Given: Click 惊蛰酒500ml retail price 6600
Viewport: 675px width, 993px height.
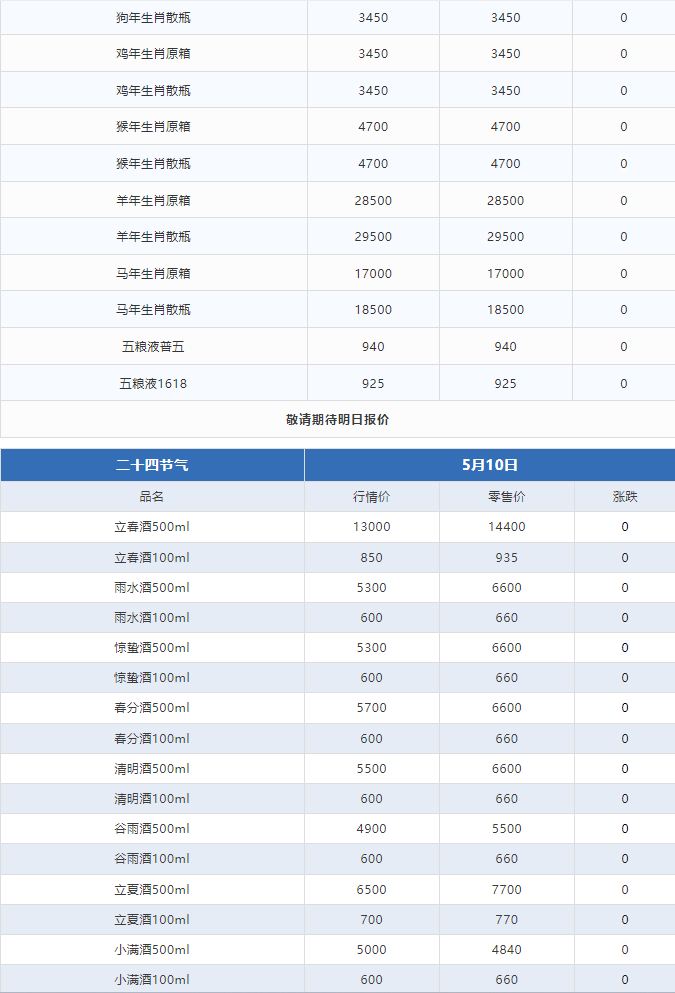Looking at the screenshot, I should [507, 648].
